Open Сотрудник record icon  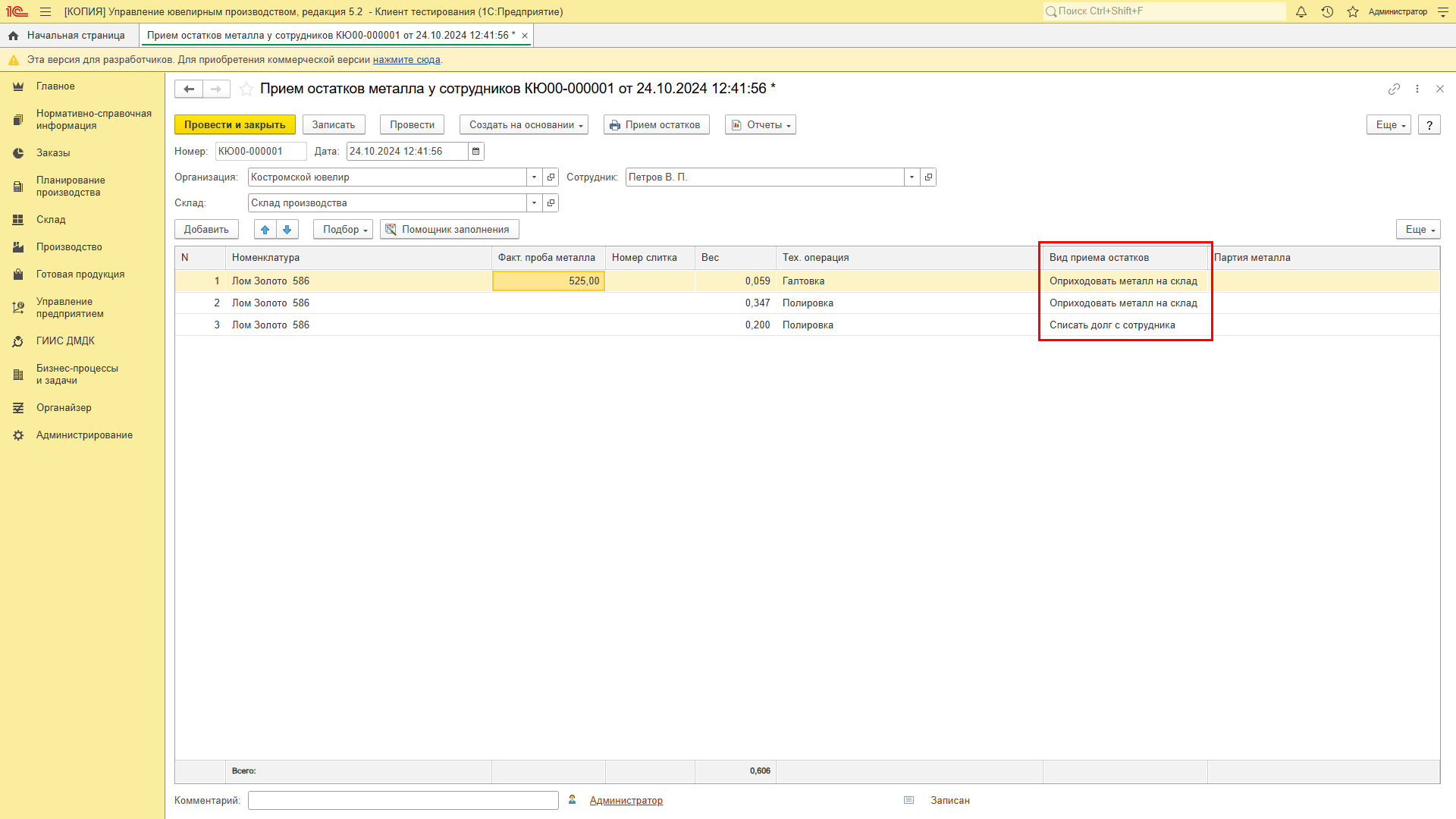click(x=928, y=177)
